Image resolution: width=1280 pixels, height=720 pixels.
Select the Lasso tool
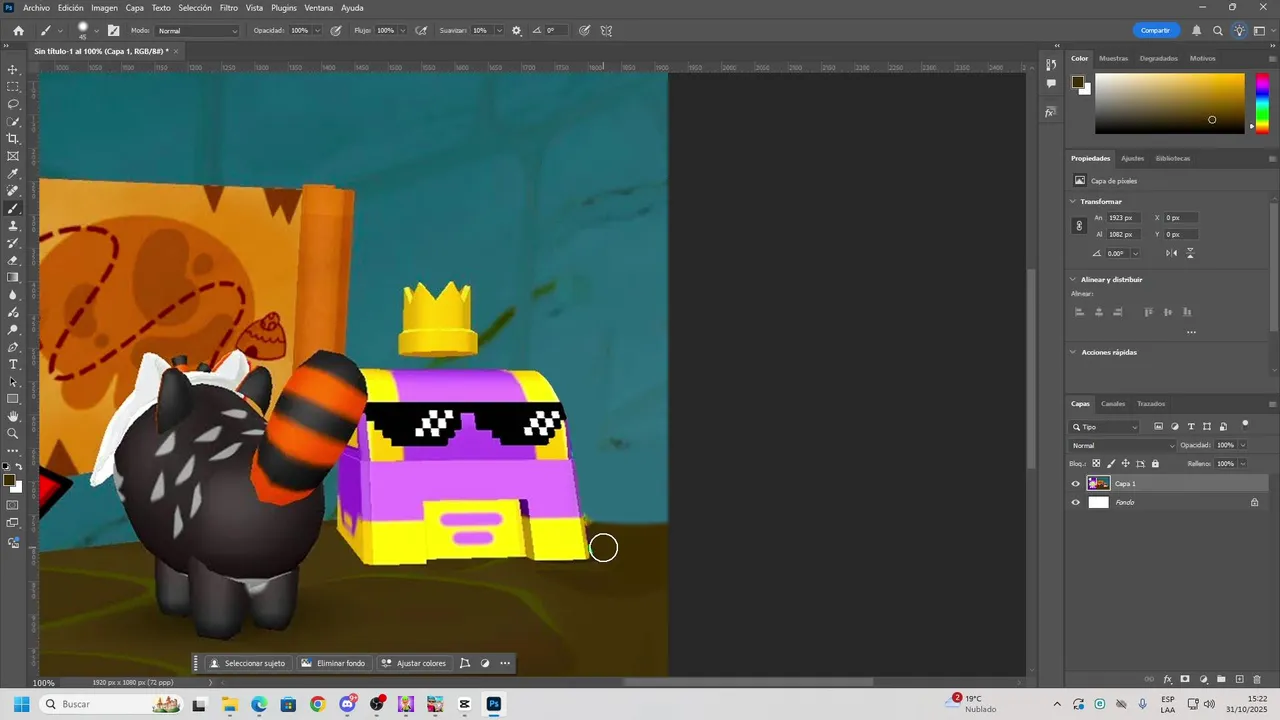[x=13, y=104]
